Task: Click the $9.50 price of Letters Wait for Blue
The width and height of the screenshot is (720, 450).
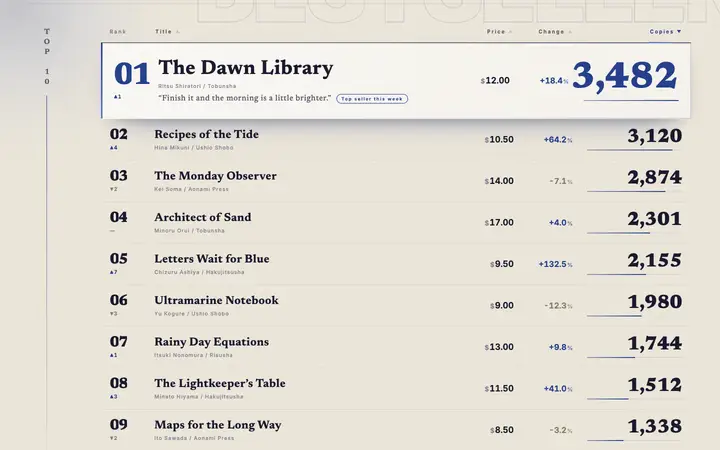Action: pyautogui.click(x=502, y=264)
